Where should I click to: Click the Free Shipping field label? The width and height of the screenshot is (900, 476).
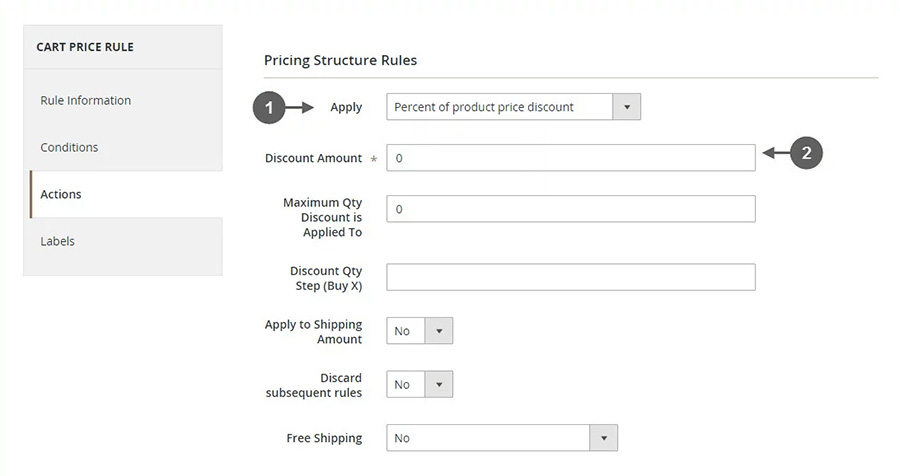click(x=324, y=438)
